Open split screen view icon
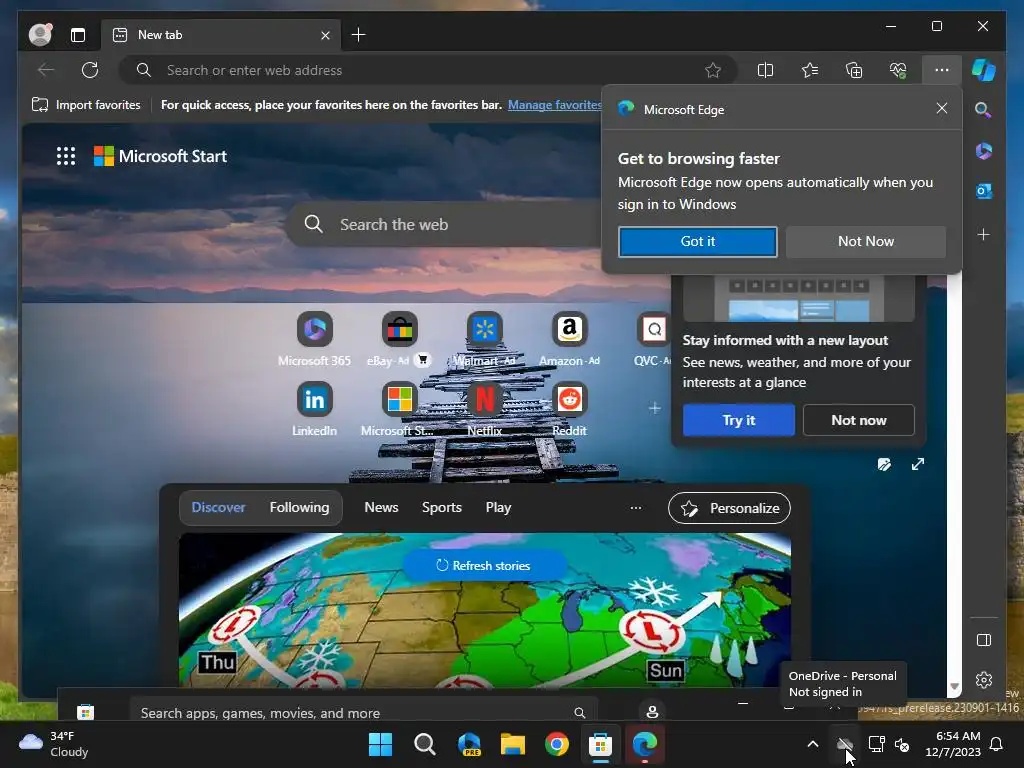This screenshot has width=1024, height=768. pyautogui.click(x=765, y=70)
